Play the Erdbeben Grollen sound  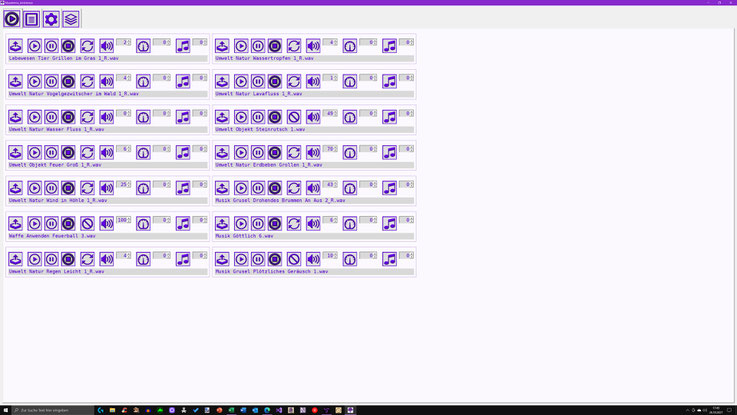point(241,152)
